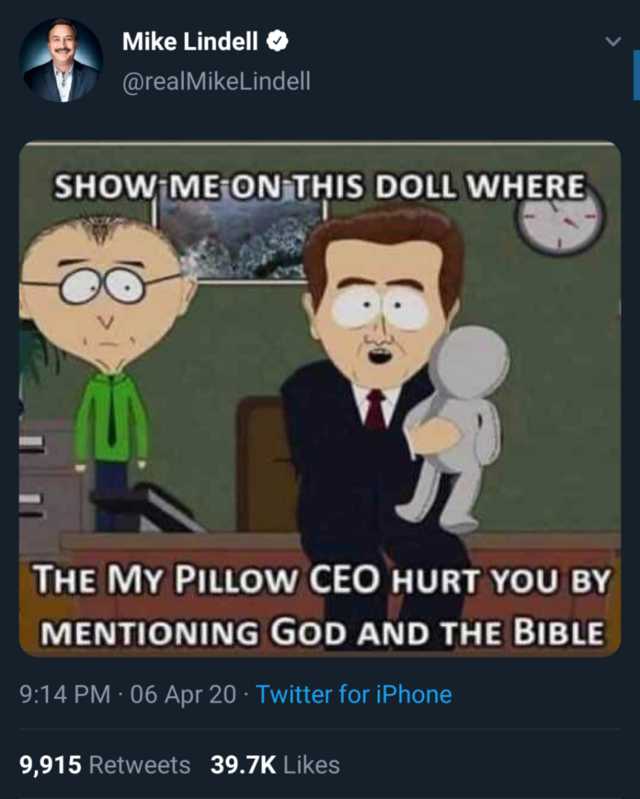View the 39.7K Likes list
640x799 pixels.
(x=275, y=764)
